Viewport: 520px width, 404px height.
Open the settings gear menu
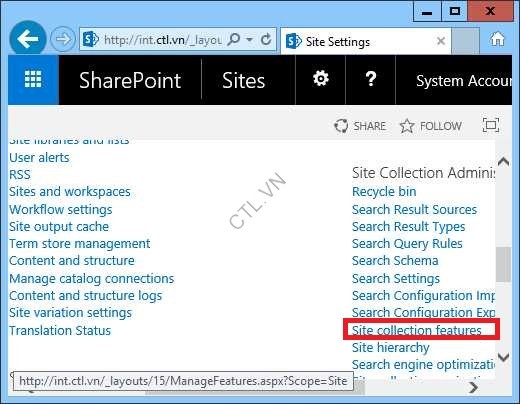pyautogui.click(x=321, y=79)
